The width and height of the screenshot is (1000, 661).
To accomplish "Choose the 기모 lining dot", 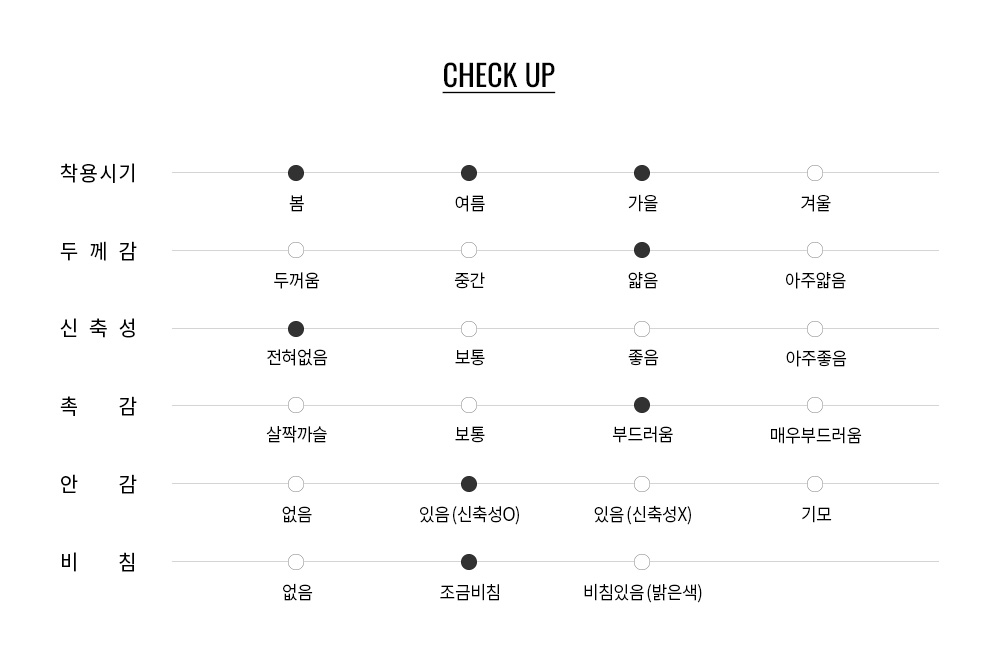I will pyautogui.click(x=814, y=484).
